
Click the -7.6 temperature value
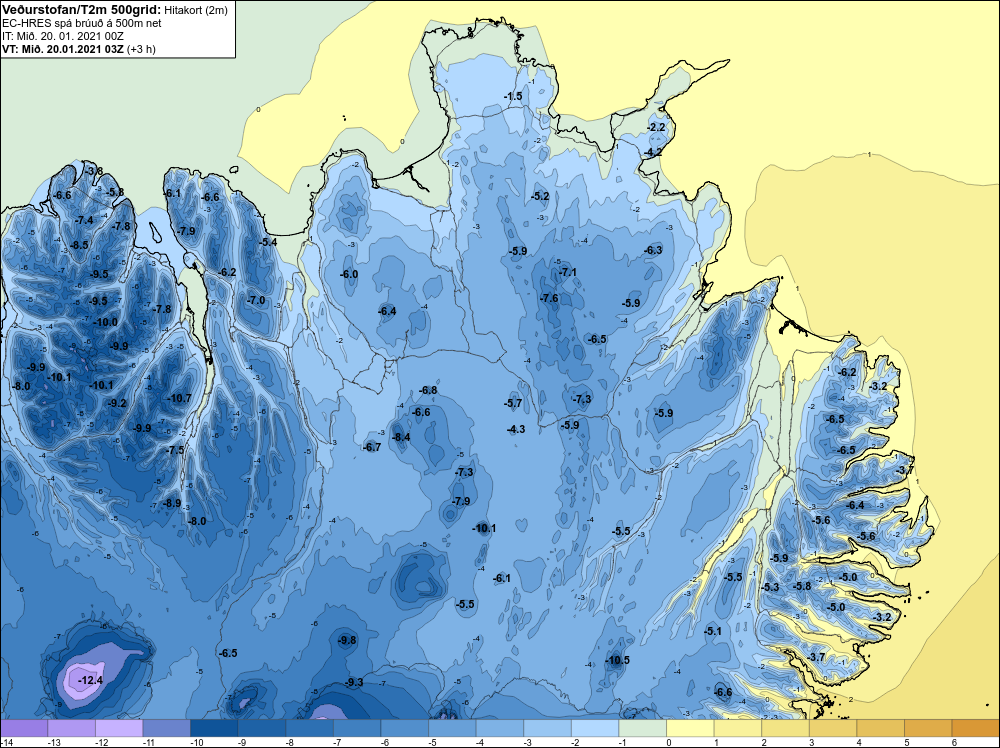pos(548,298)
